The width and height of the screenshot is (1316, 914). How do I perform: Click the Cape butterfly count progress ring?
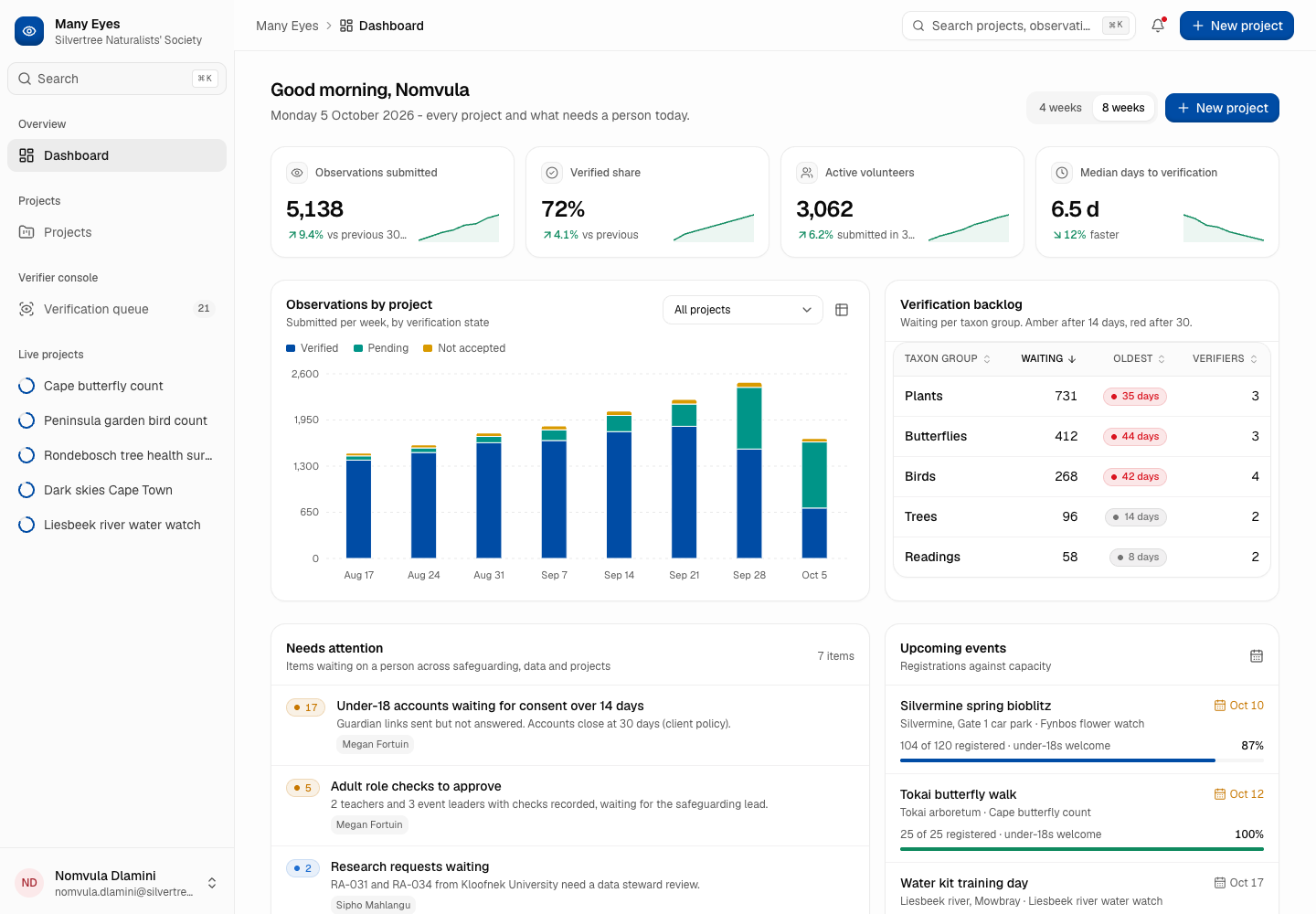click(27, 386)
